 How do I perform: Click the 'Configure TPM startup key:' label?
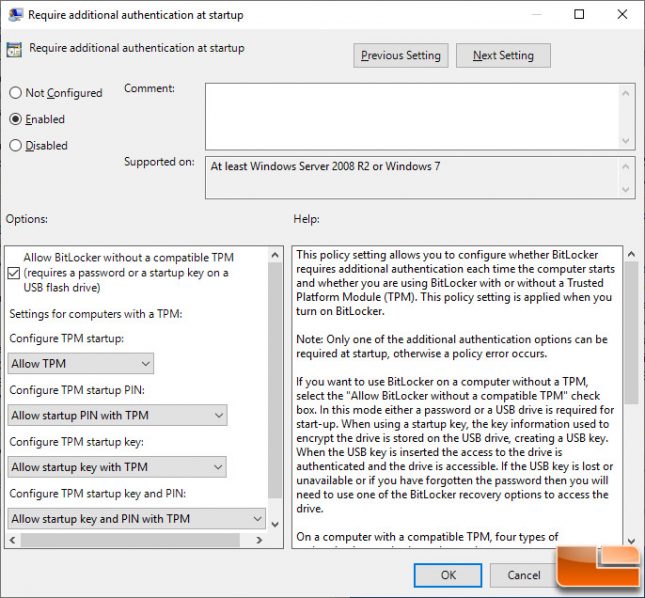[77, 442]
